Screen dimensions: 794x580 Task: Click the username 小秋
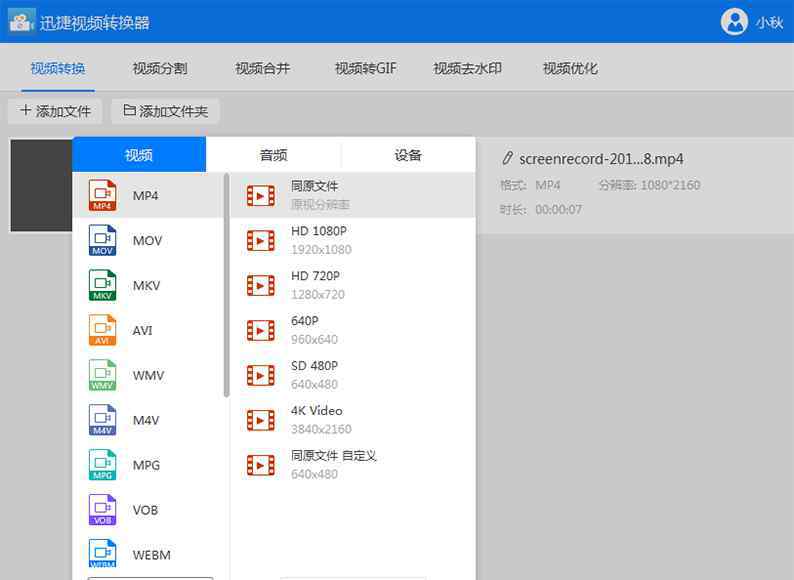pos(770,22)
